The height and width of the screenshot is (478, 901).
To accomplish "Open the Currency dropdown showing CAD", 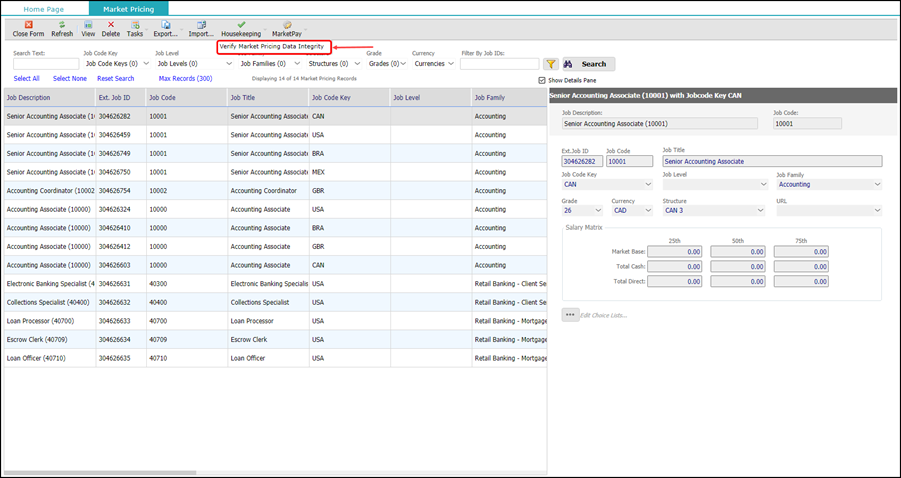I will pos(633,210).
